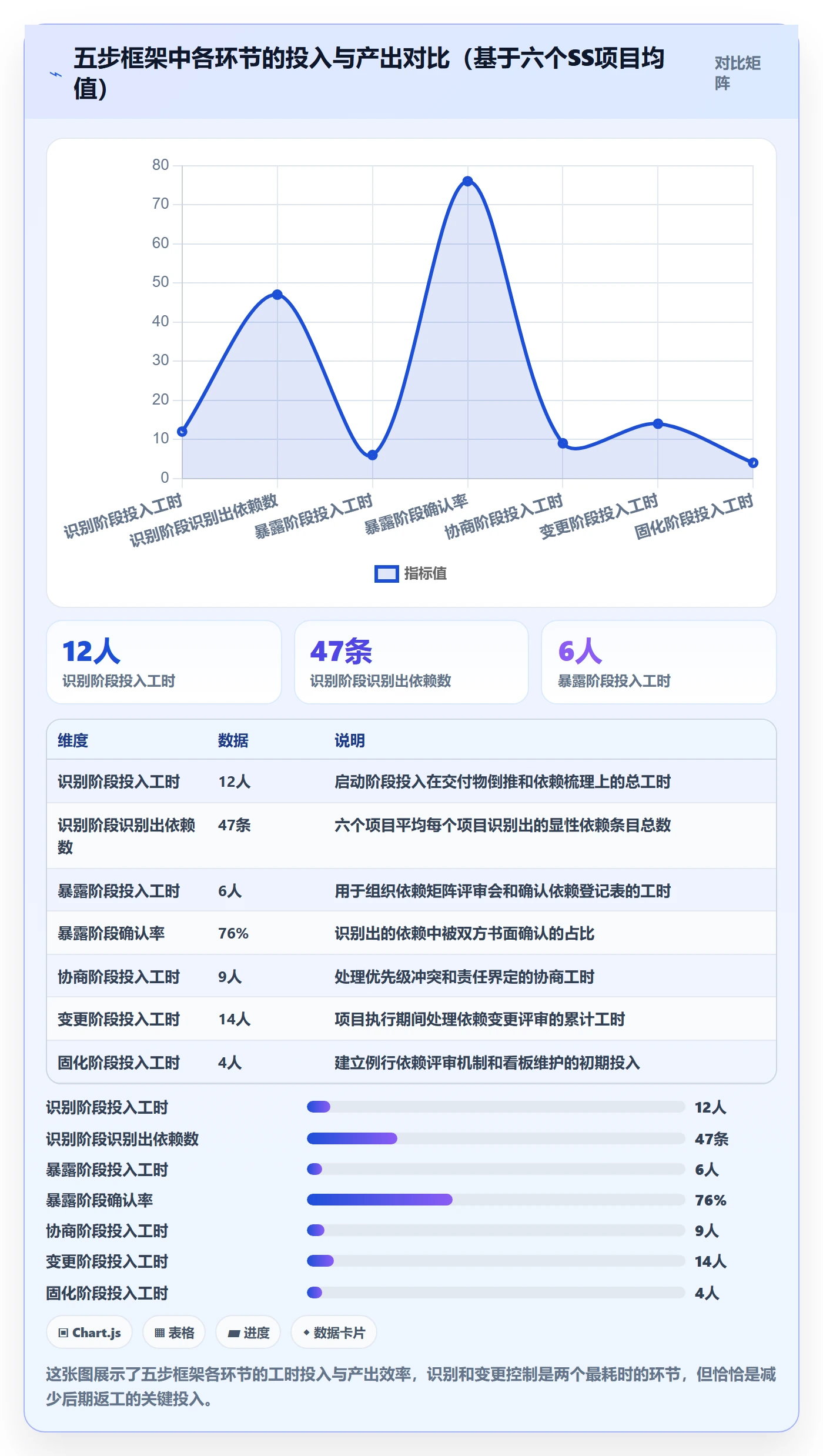Open the 12人 识别阶段投入工时 card
The width and height of the screenshot is (823, 1456).
(x=164, y=662)
